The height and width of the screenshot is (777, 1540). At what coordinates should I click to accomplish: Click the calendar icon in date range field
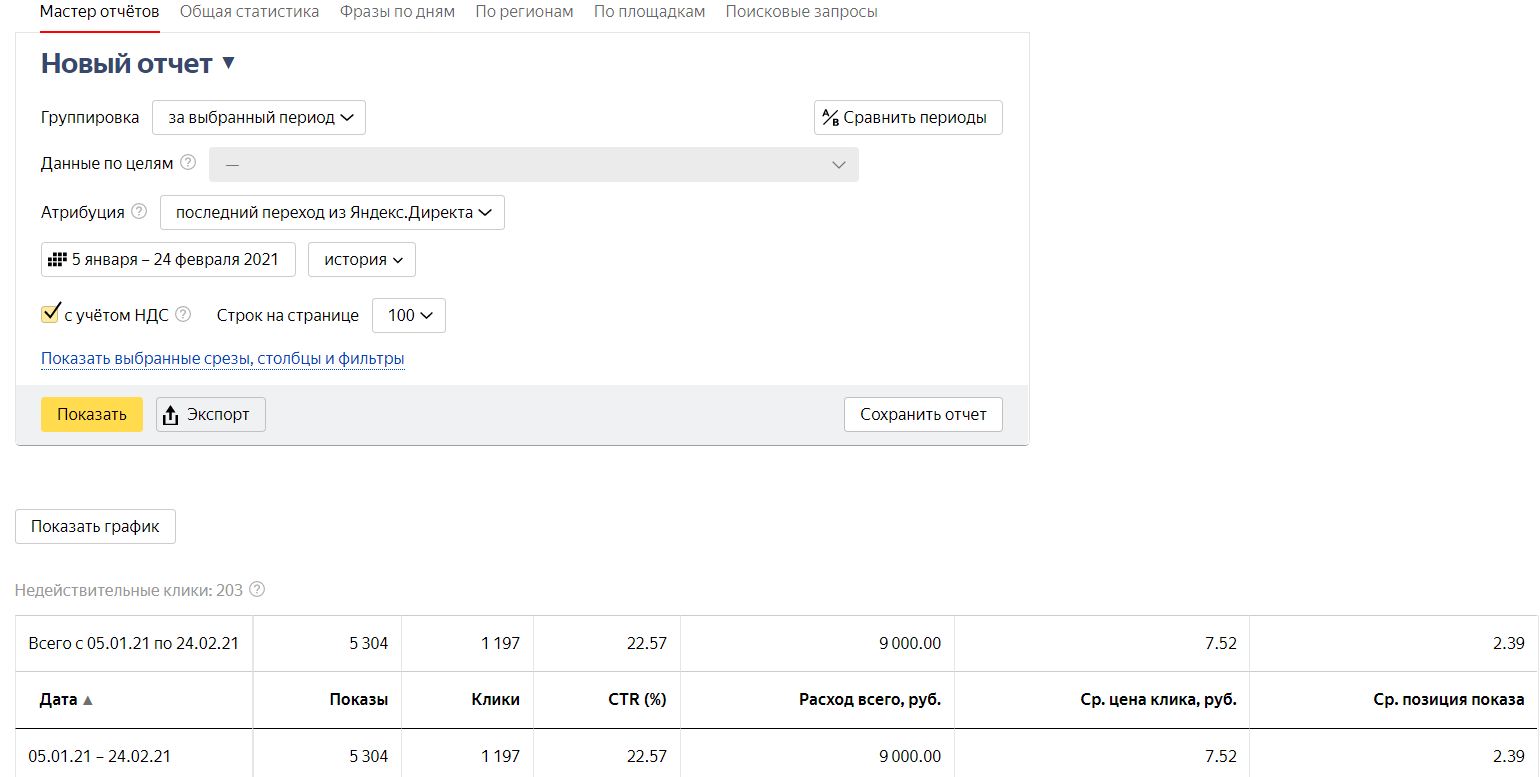(57, 259)
